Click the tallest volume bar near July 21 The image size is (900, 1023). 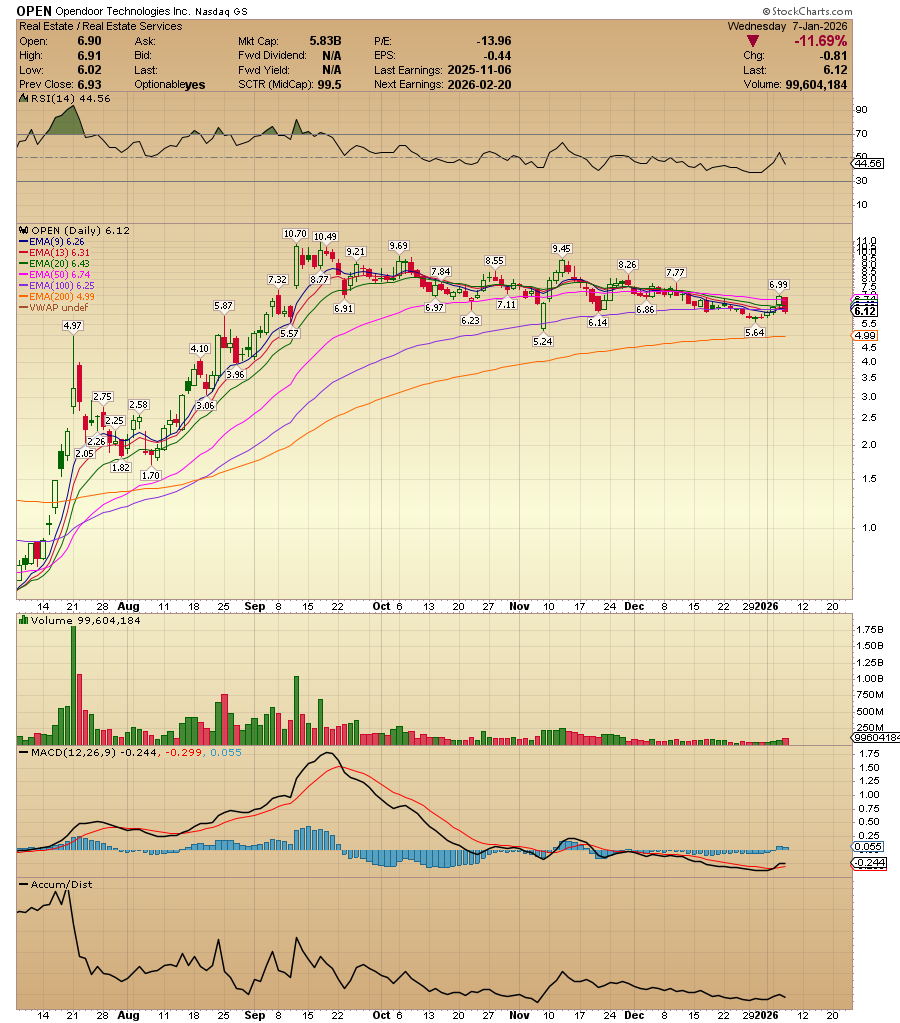pos(73,685)
